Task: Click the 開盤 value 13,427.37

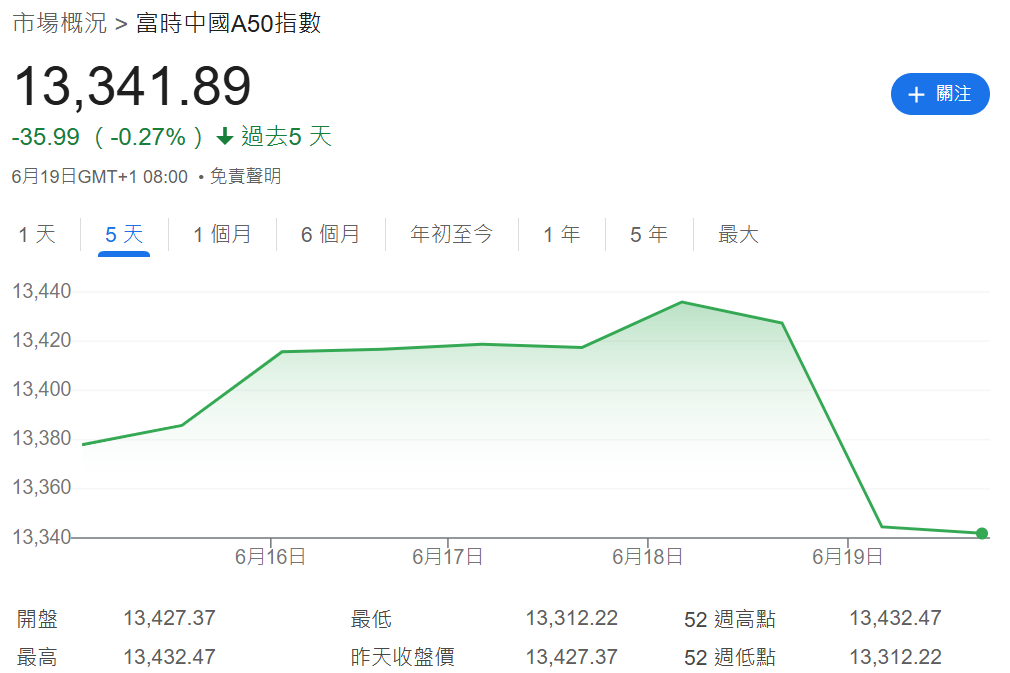Action: coord(169,618)
